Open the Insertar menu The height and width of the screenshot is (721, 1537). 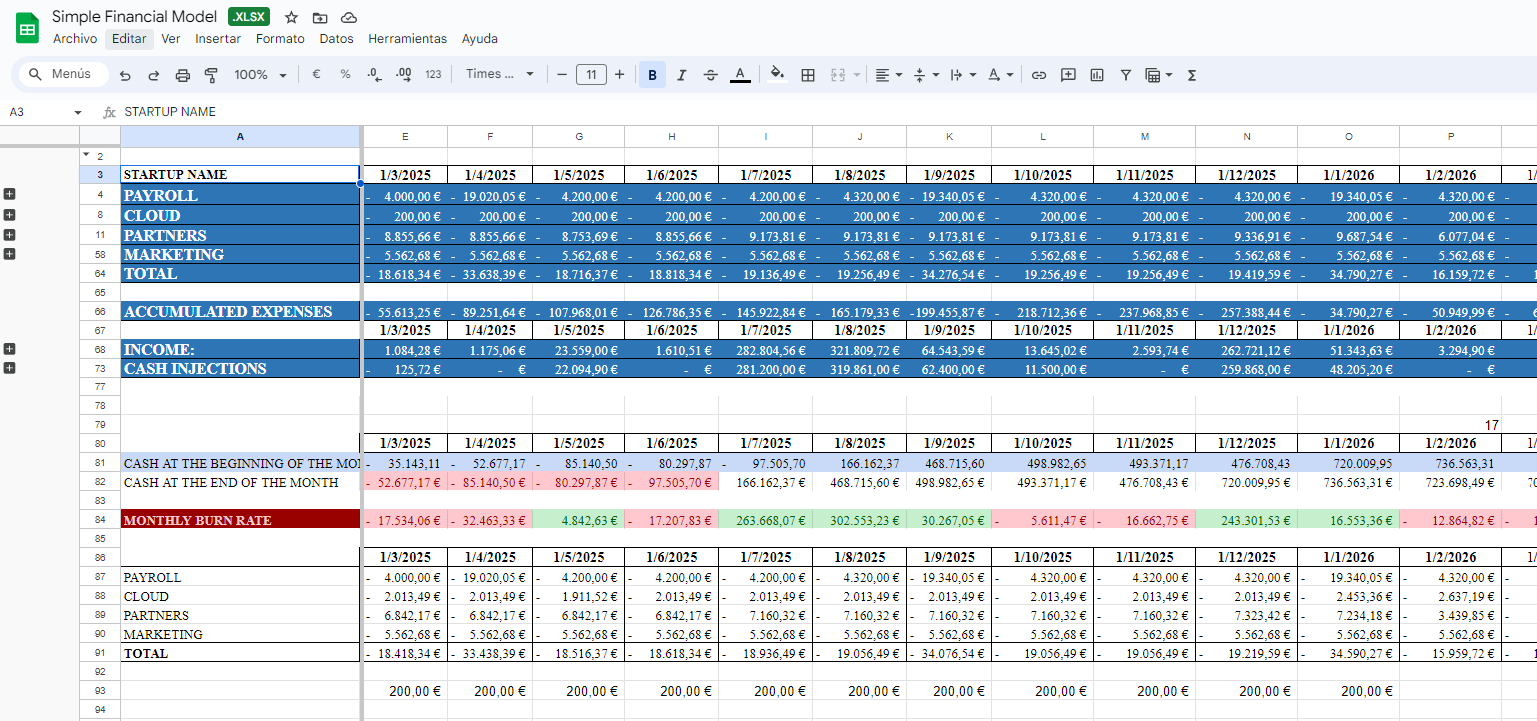[x=218, y=38]
